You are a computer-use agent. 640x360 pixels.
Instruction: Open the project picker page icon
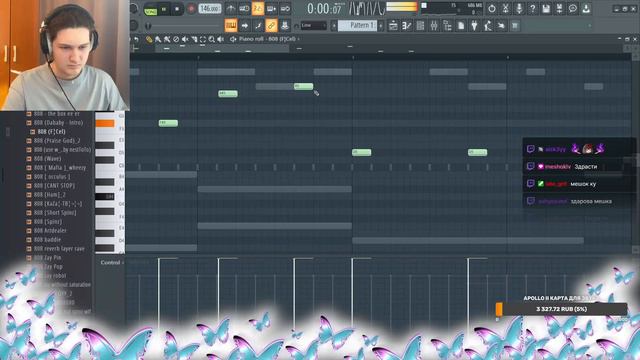[x=461, y=26]
